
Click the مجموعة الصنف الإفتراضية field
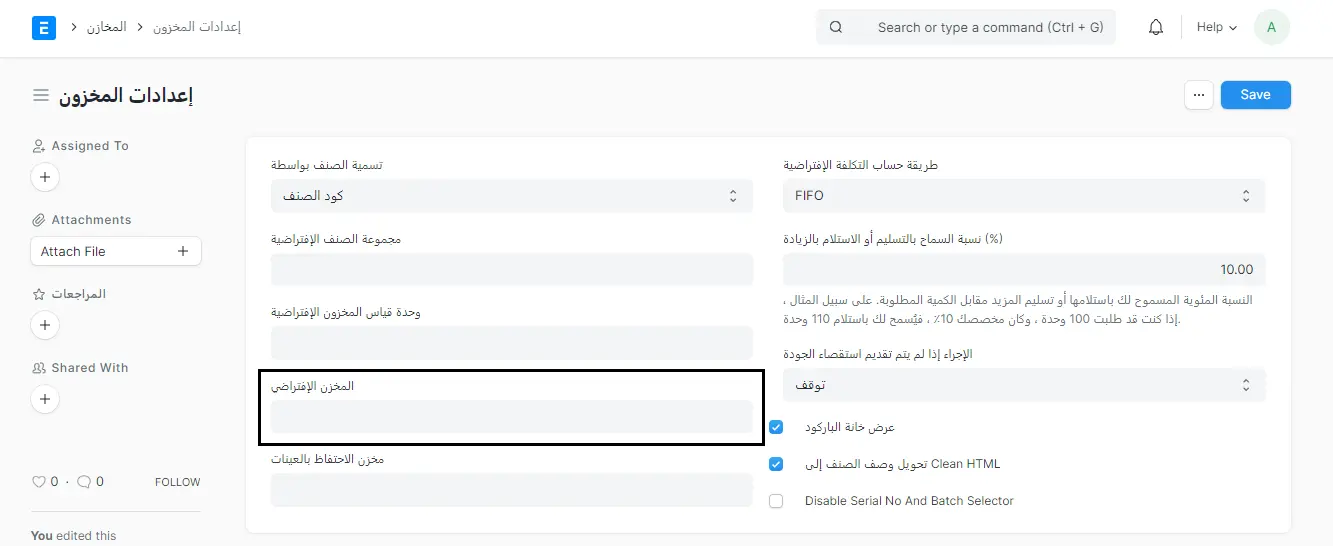(x=511, y=269)
